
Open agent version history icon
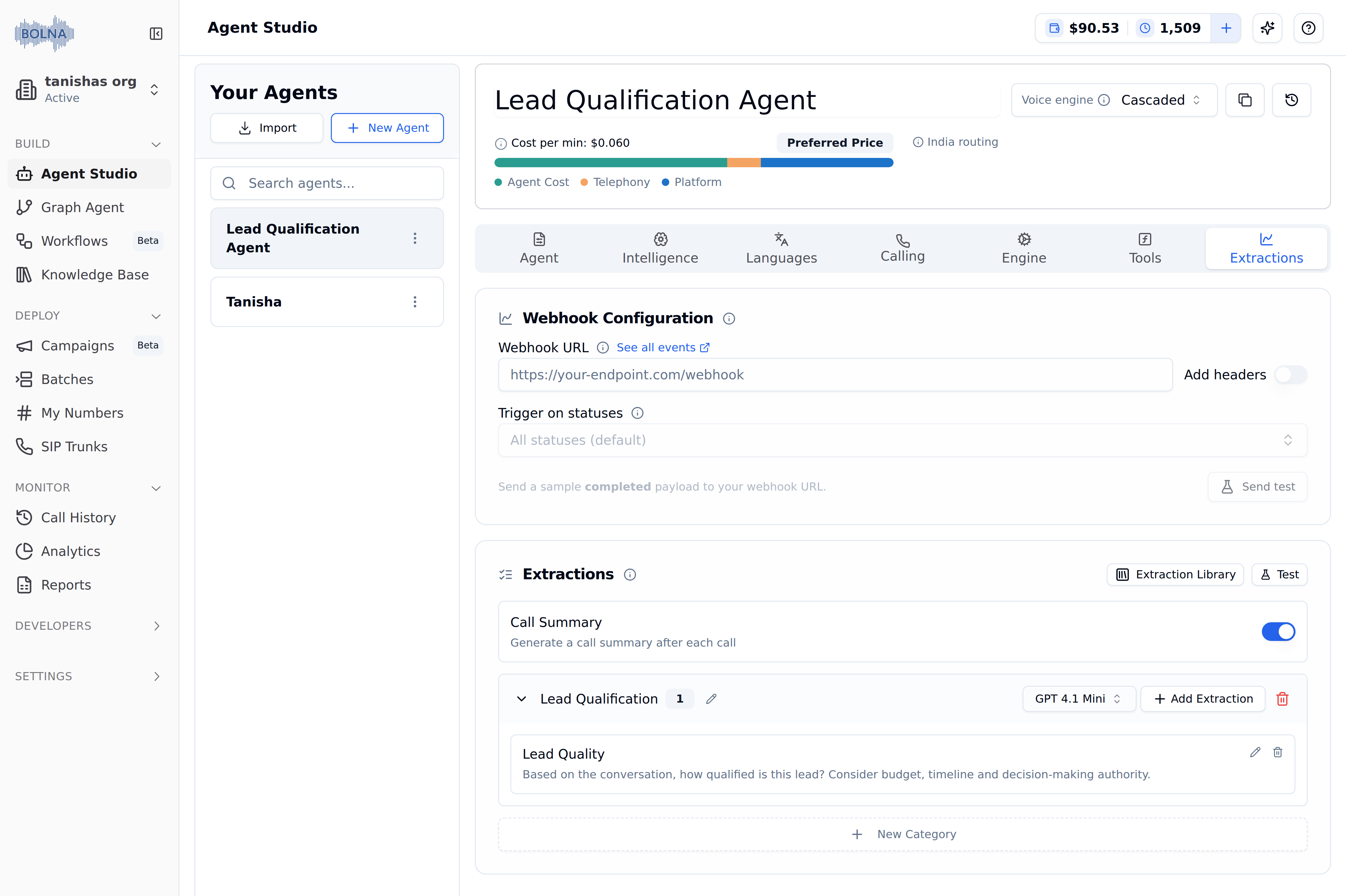click(x=1291, y=100)
